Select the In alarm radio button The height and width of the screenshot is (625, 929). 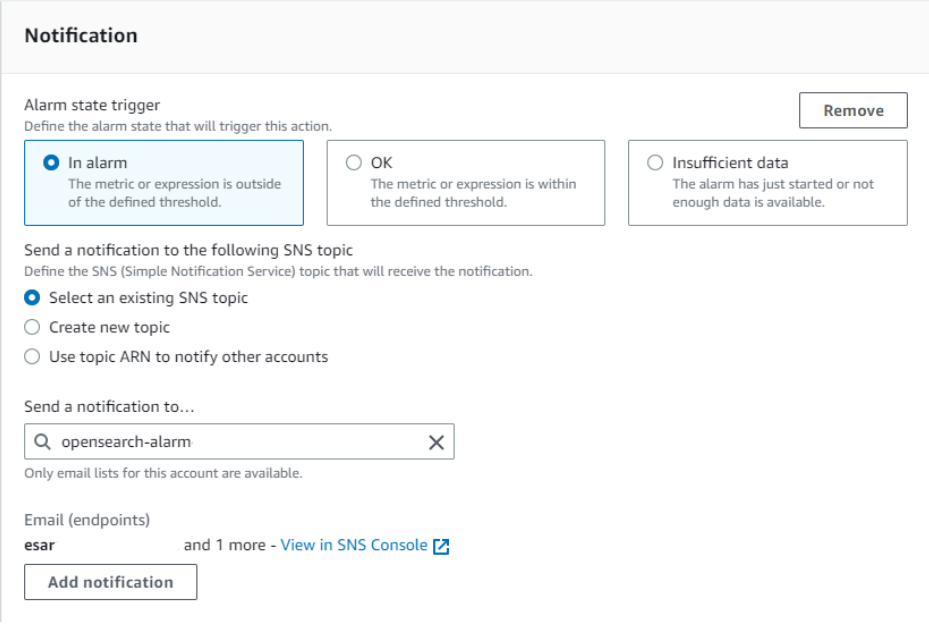52,162
